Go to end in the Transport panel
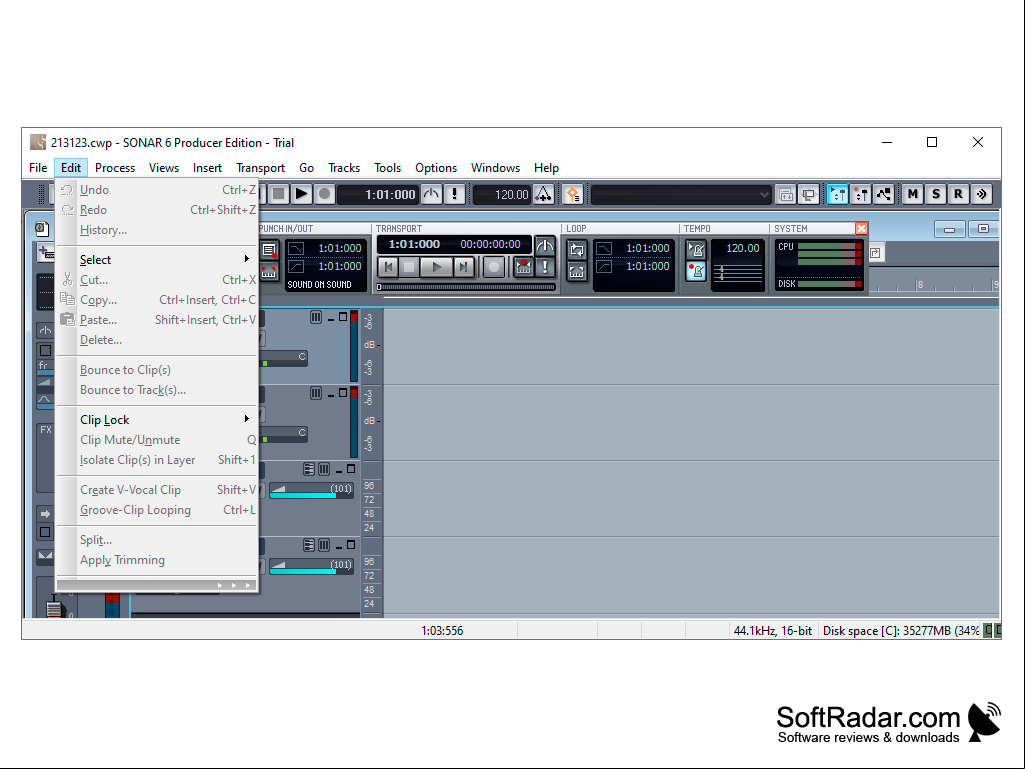 [463, 267]
